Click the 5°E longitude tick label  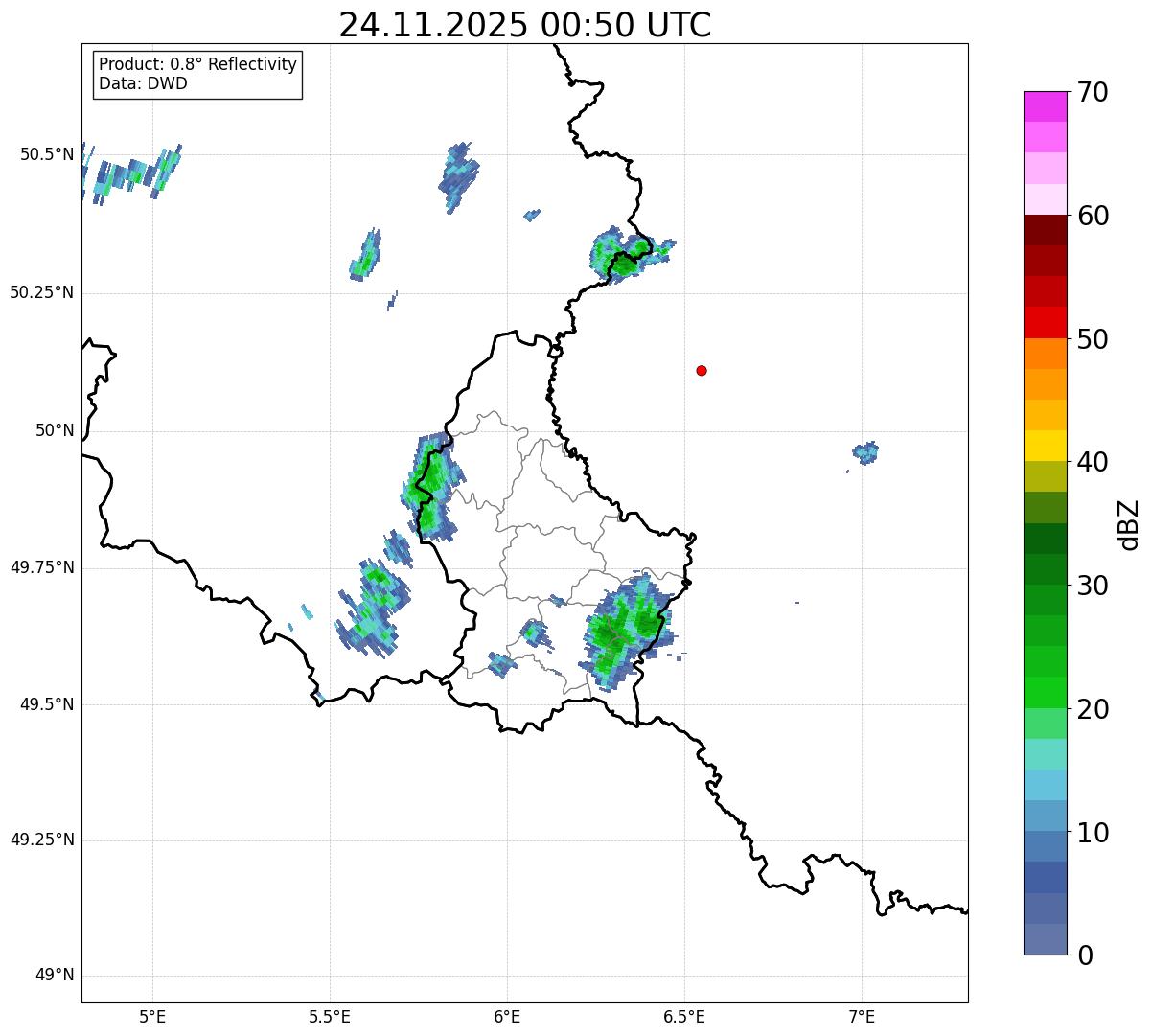(152, 1016)
